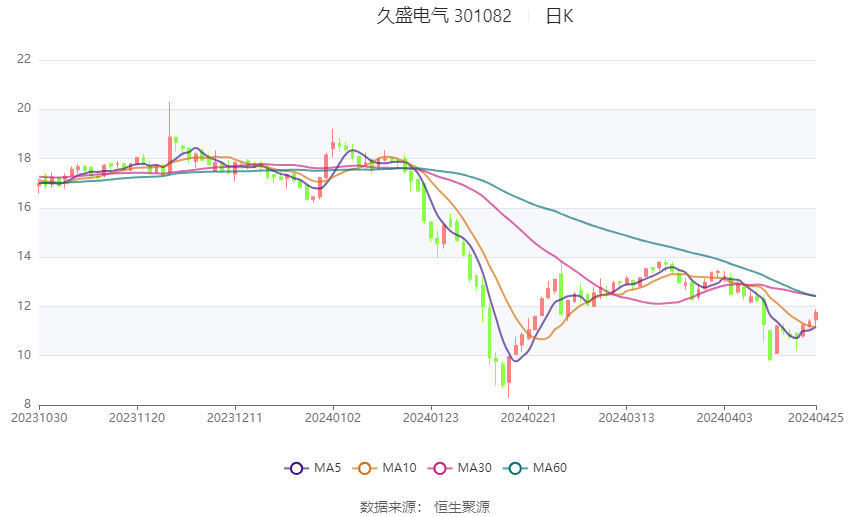Click the y-axis value 8 label

27,404
